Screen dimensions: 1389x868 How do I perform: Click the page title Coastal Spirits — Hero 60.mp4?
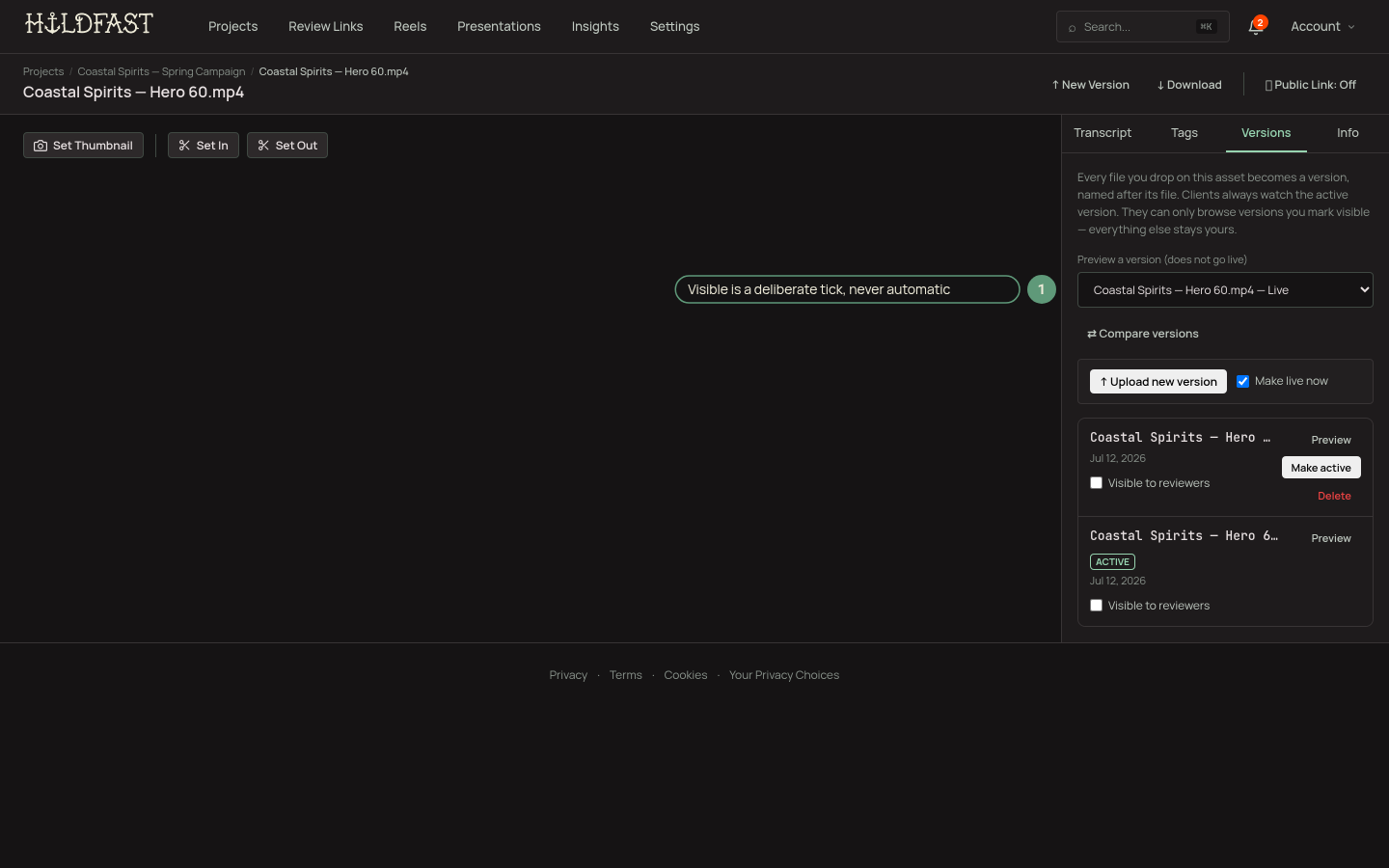tap(133, 93)
